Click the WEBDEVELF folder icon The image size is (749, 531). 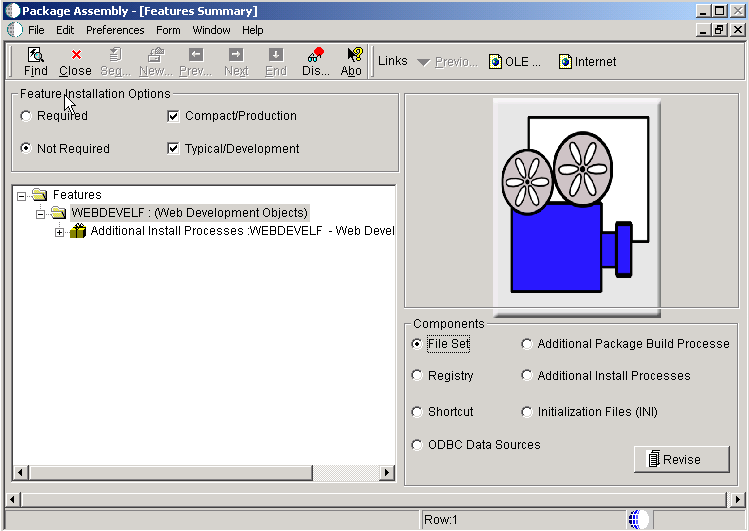click(58, 212)
